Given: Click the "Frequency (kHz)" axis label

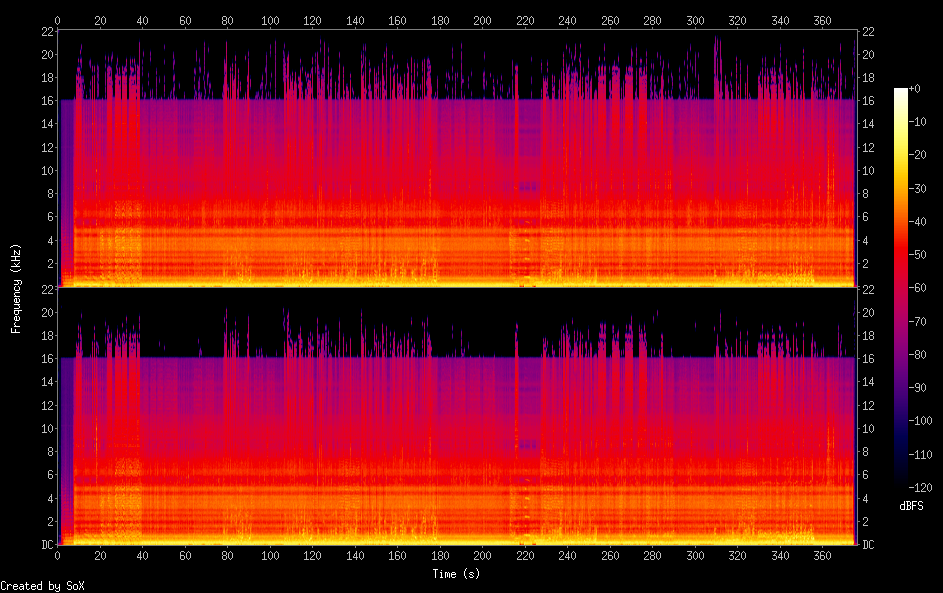Looking at the screenshot, I should pyautogui.click(x=16, y=288).
